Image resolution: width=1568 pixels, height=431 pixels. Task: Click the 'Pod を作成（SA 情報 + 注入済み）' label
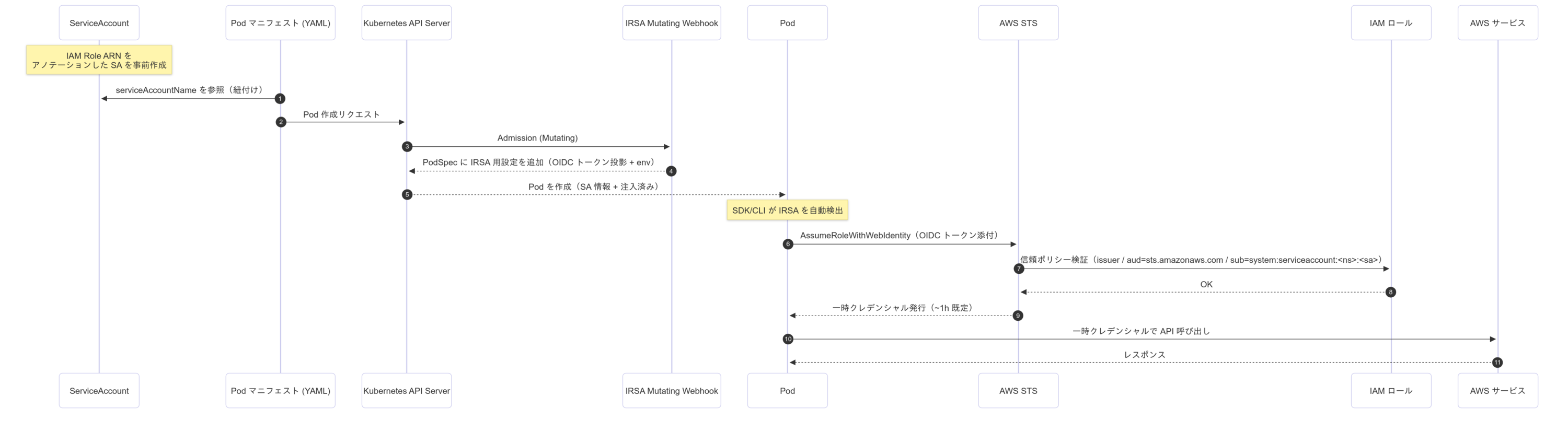click(x=595, y=187)
